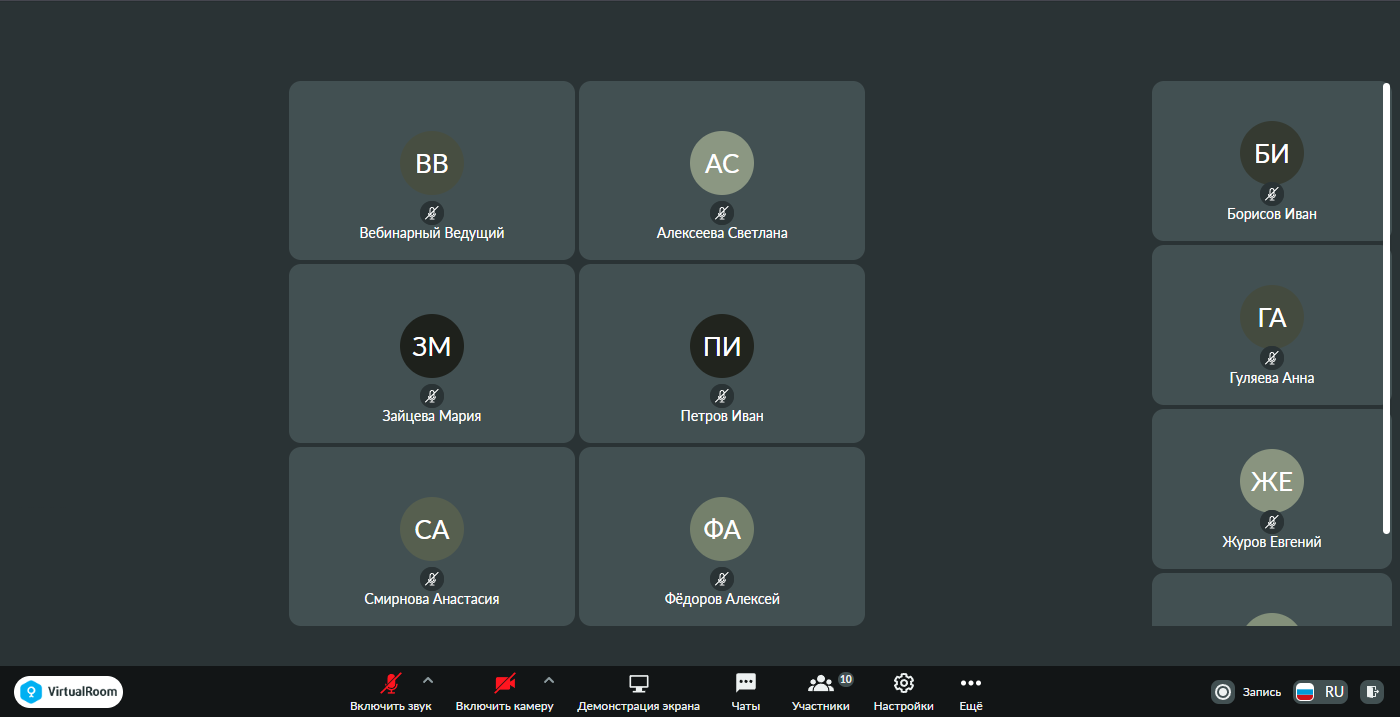
Task: Click muted mic icon of Смирнова Анастасия
Action: [432, 578]
